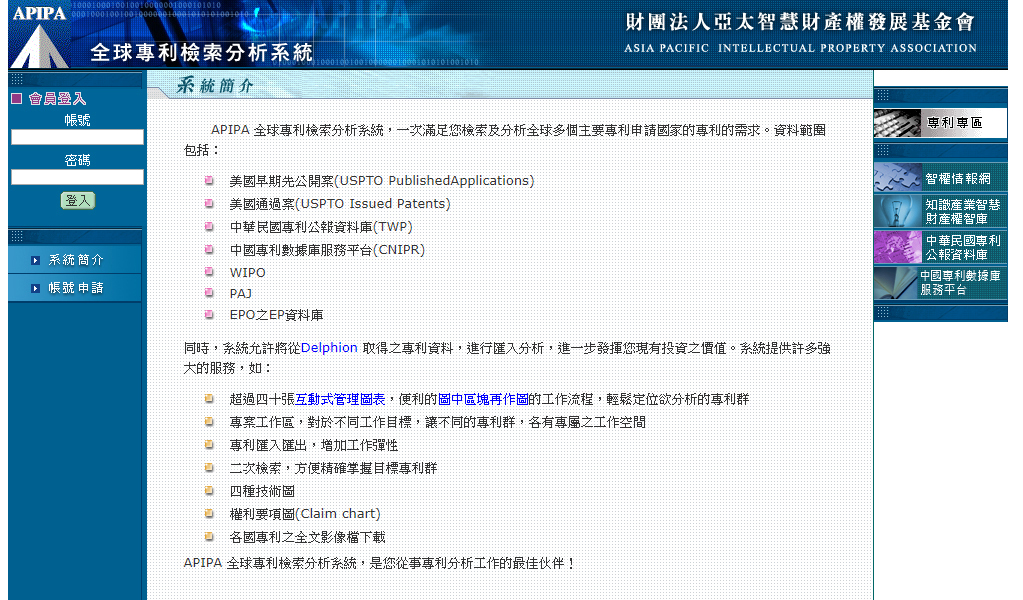Image resolution: width=1023 pixels, height=600 pixels.
Task: Click the 密碼 field label
Action: click(x=77, y=160)
